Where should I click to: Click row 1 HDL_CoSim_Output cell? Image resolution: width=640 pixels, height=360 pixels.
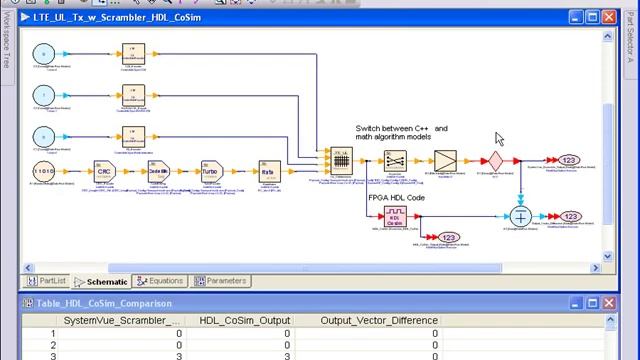[x=240, y=333]
